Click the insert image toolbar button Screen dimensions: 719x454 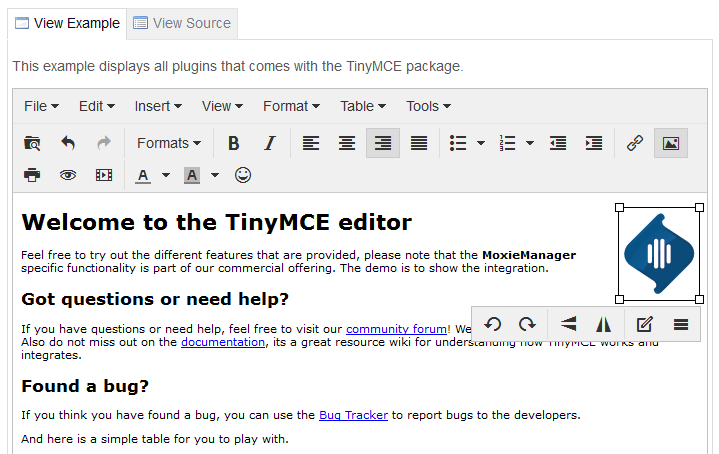[x=671, y=144]
